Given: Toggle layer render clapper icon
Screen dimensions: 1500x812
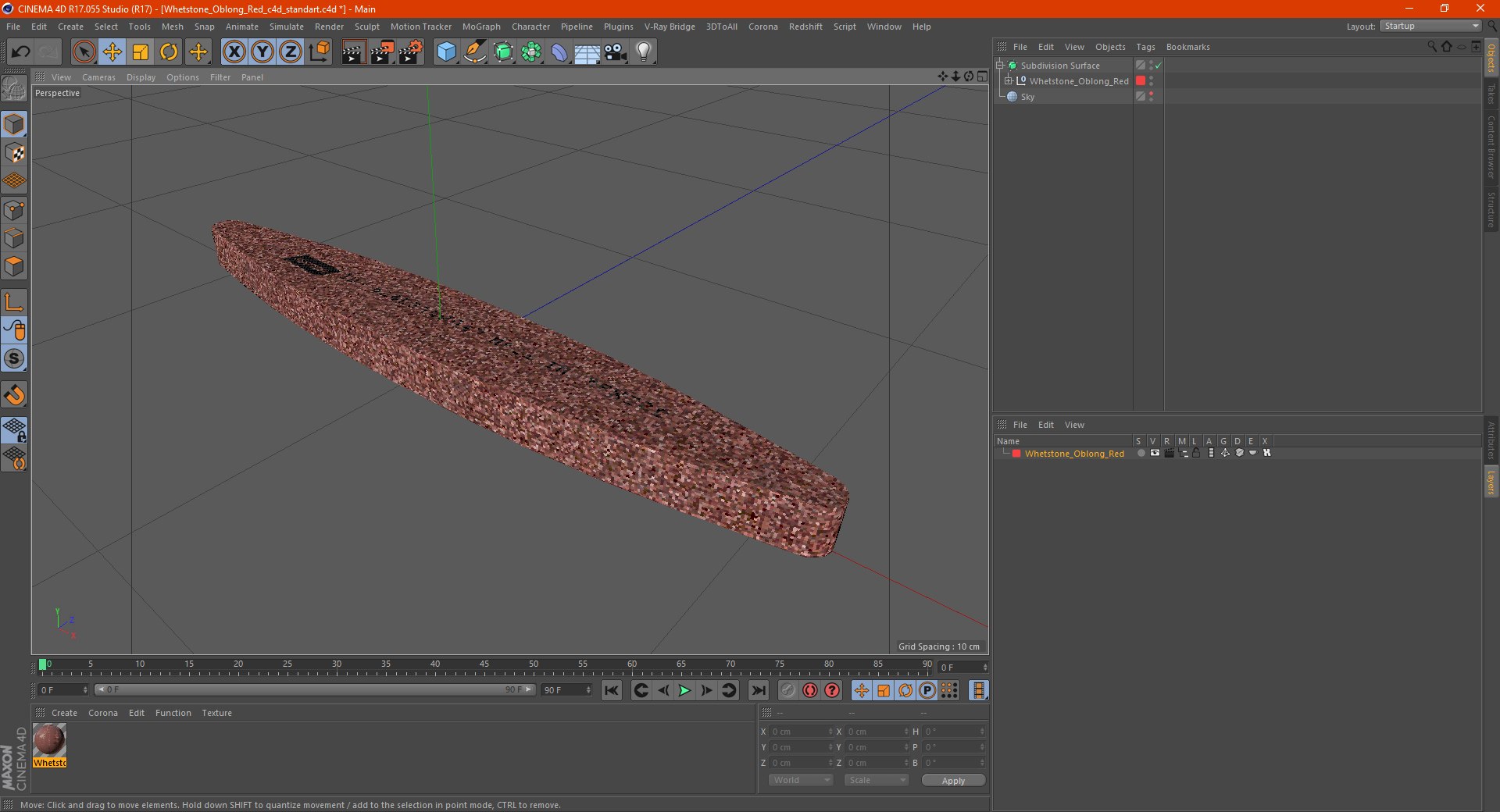Looking at the screenshot, I should click(x=1169, y=453).
